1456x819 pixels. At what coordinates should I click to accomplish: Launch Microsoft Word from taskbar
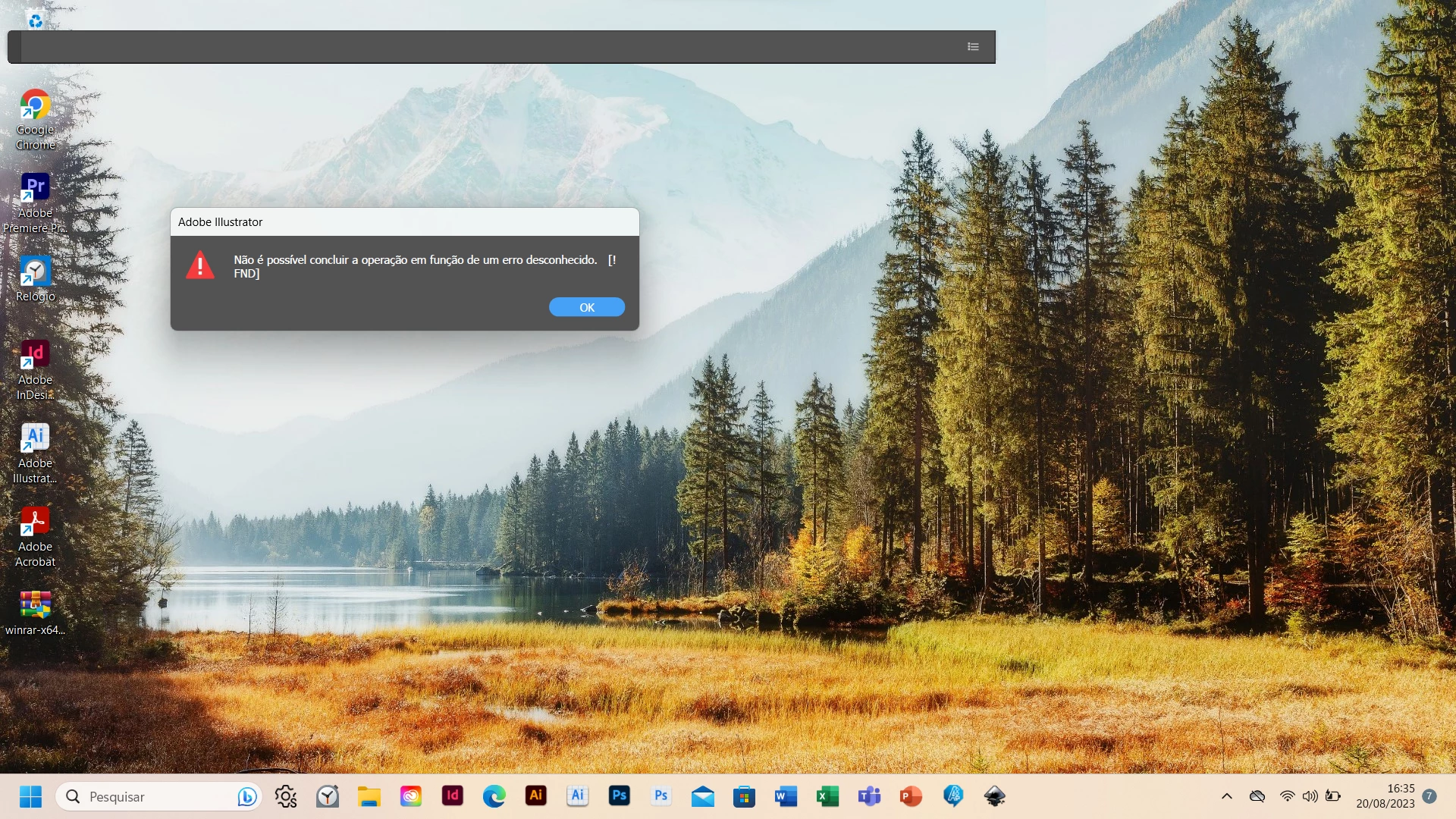click(786, 796)
